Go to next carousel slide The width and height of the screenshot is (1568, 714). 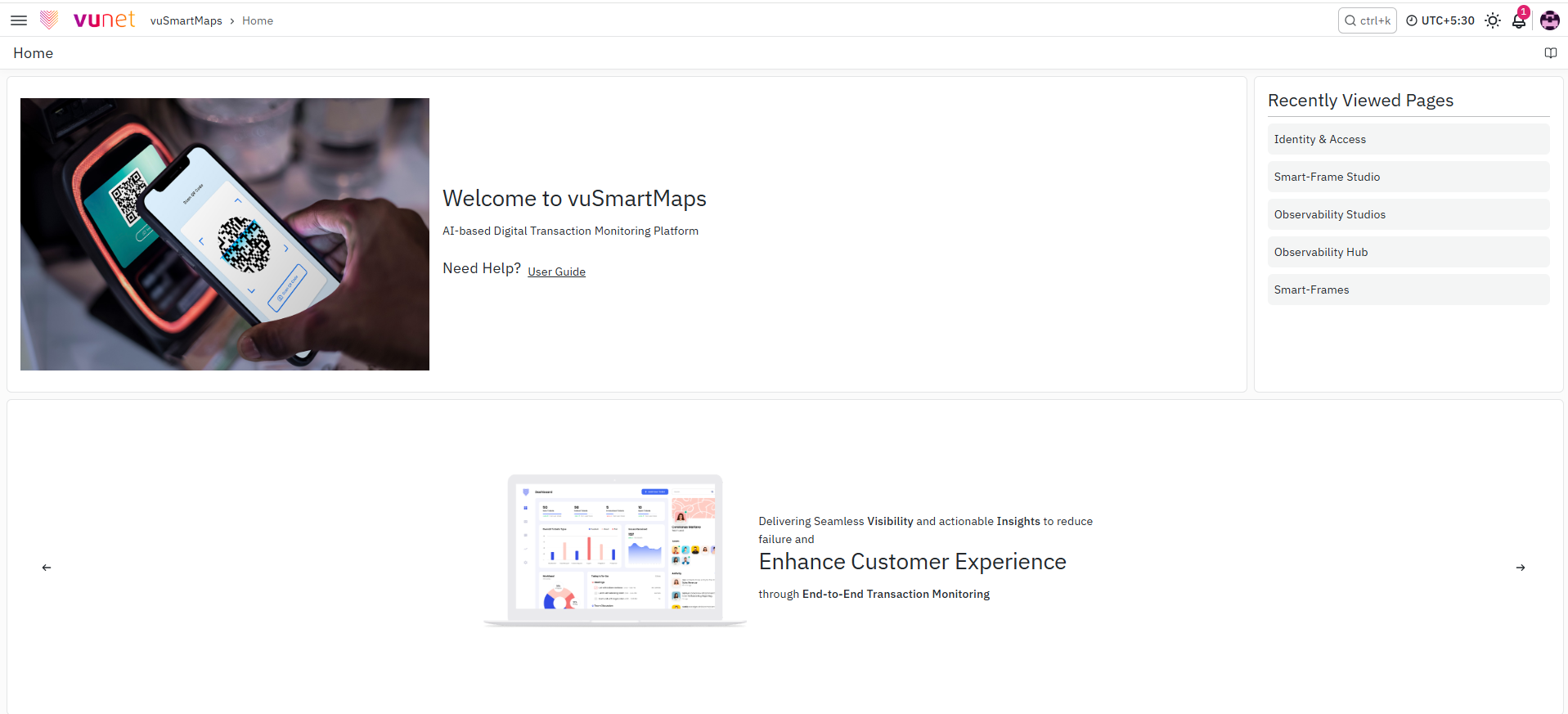(1521, 568)
